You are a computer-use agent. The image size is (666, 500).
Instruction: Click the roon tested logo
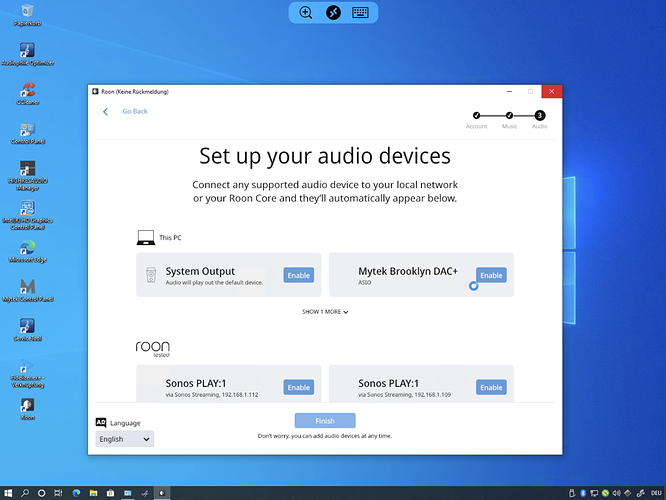(x=152, y=348)
